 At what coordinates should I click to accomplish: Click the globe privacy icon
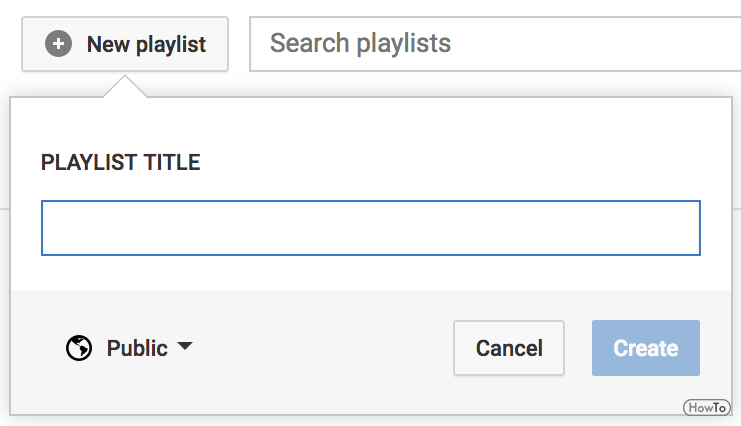pyautogui.click(x=79, y=348)
